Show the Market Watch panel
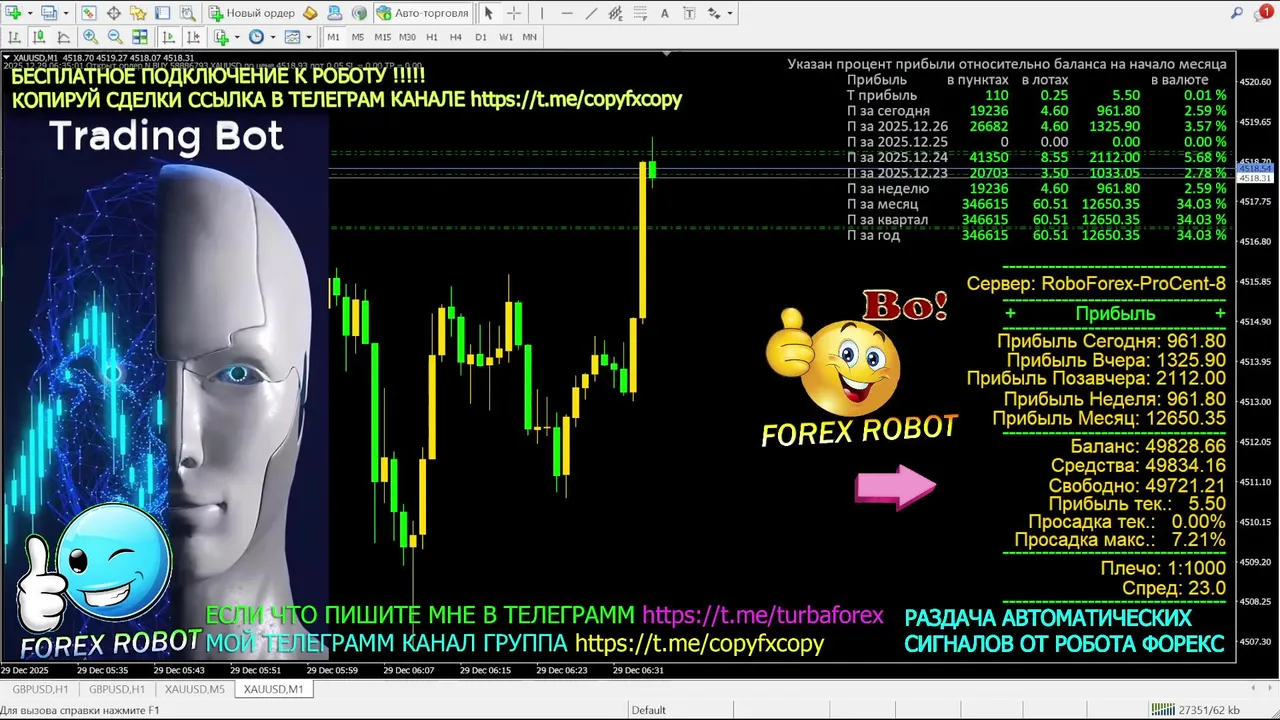The height and width of the screenshot is (720, 1280). pos(89,13)
